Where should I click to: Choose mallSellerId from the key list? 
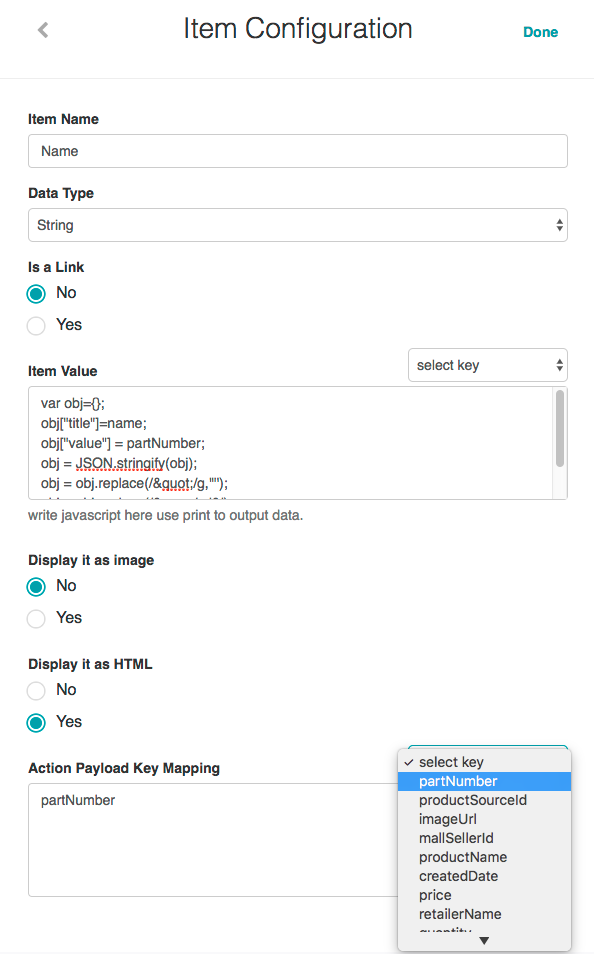coord(484,838)
